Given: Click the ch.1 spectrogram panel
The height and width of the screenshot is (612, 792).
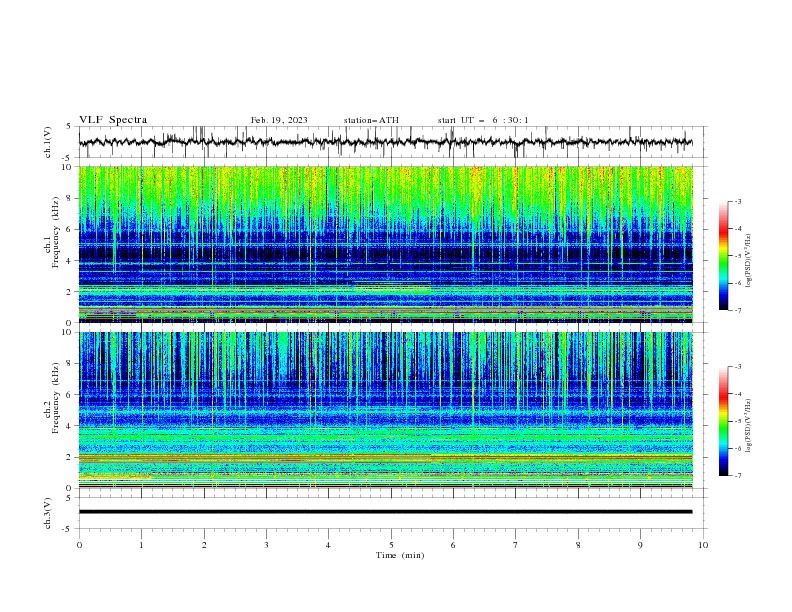Looking at the screenshot, I should 385,244.
